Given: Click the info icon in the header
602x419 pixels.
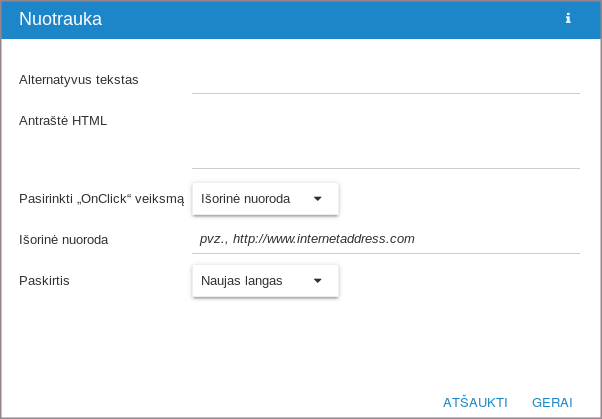Looking at the screenshot, I should (568, 18).
